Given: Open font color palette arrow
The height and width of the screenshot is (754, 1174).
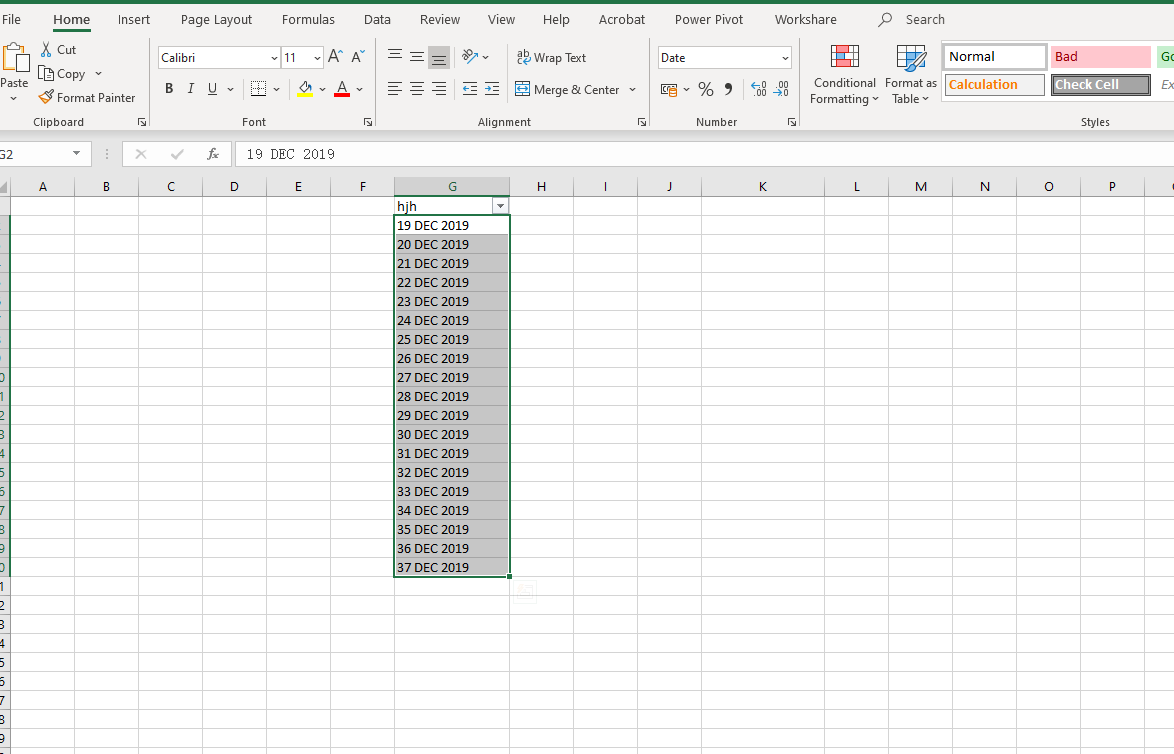Looking at the screenshot, I should click(x=359, y=89).
